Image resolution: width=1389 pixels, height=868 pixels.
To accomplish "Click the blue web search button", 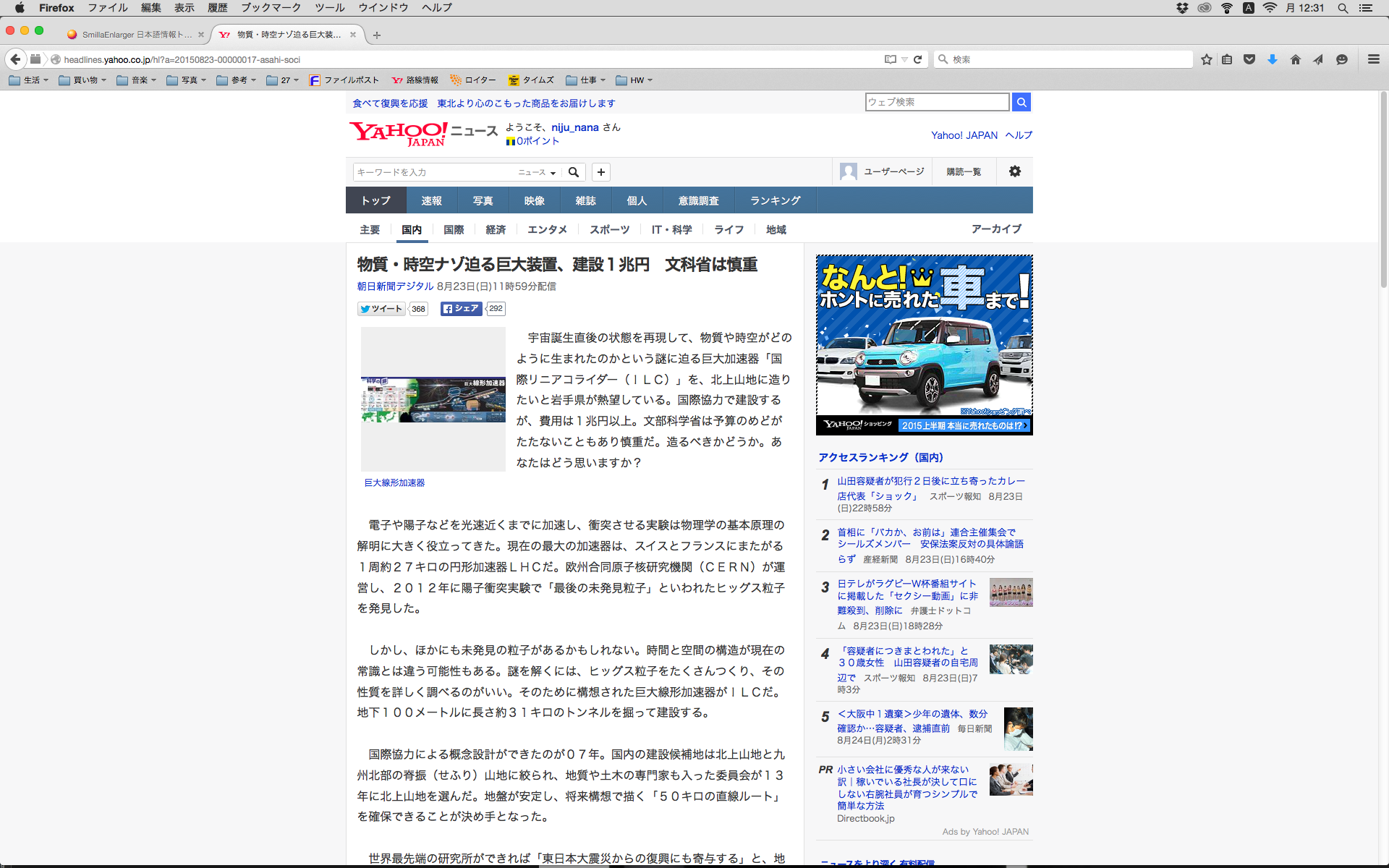I will pos(1021,102).
